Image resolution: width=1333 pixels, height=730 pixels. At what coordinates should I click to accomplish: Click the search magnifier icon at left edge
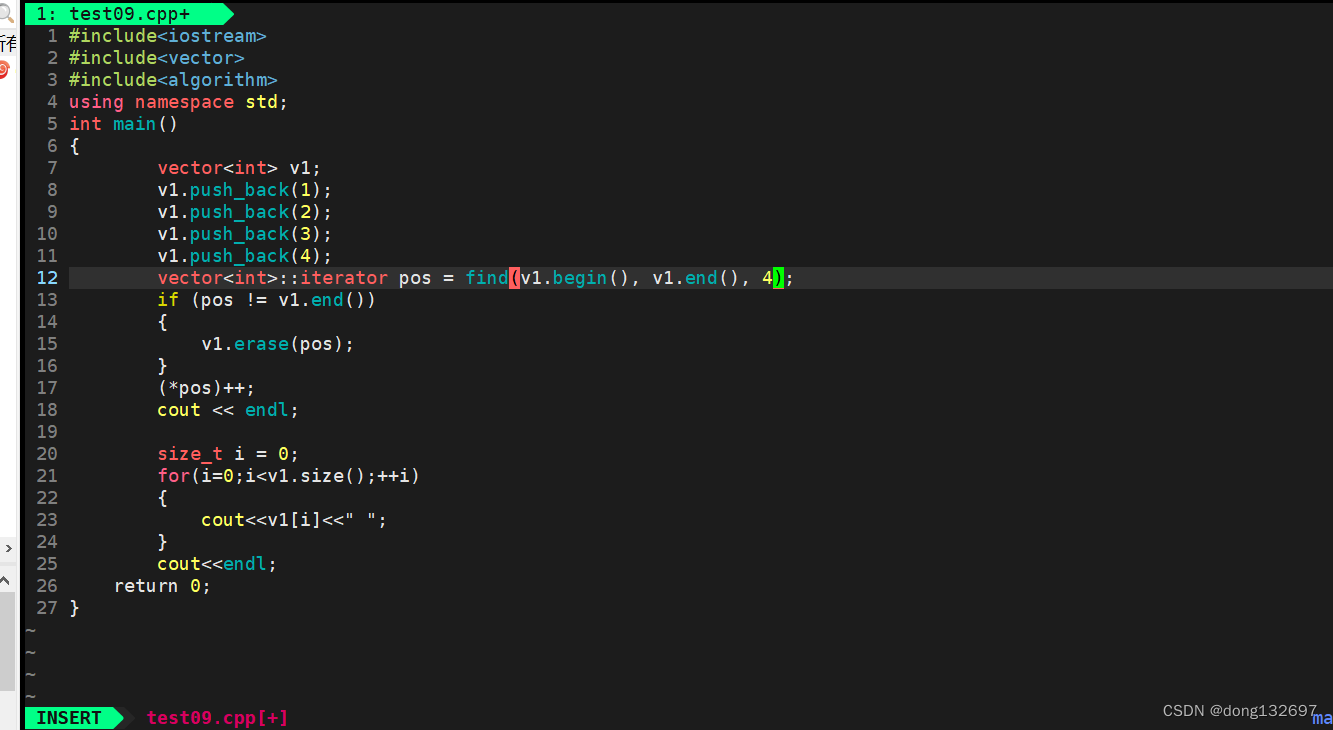click(x=6, y=14)
